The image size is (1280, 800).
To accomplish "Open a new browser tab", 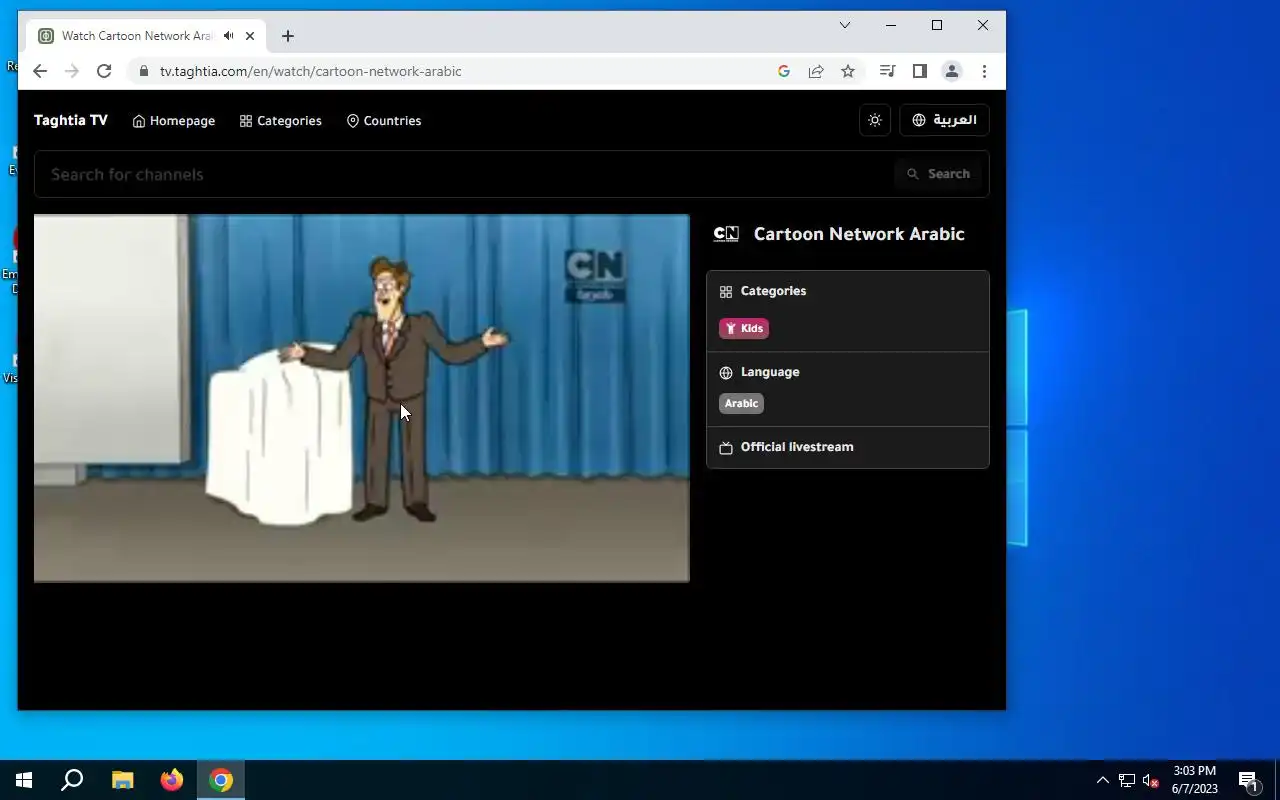I will [x=288, y=36].
